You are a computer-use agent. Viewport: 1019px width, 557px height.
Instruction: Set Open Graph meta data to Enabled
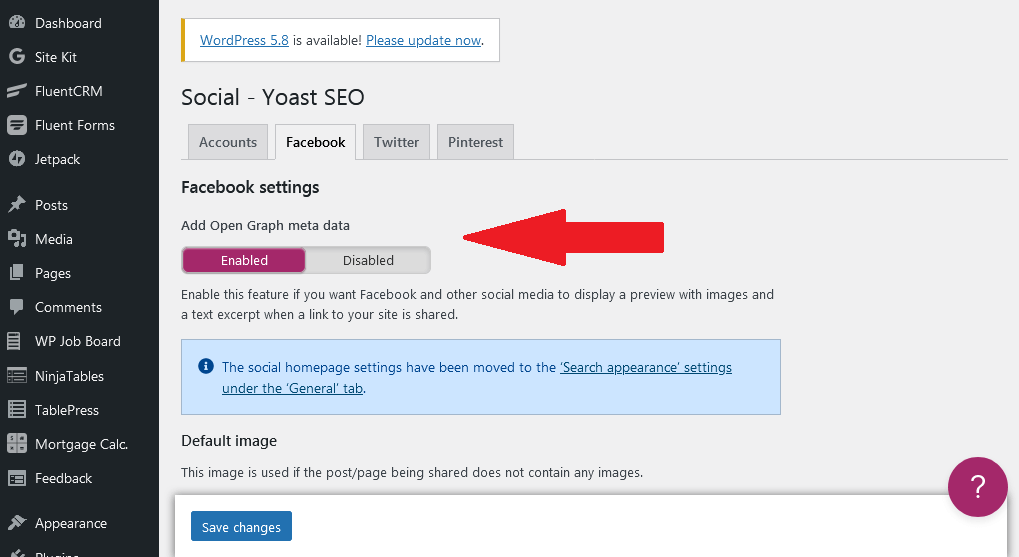(244, 260)
